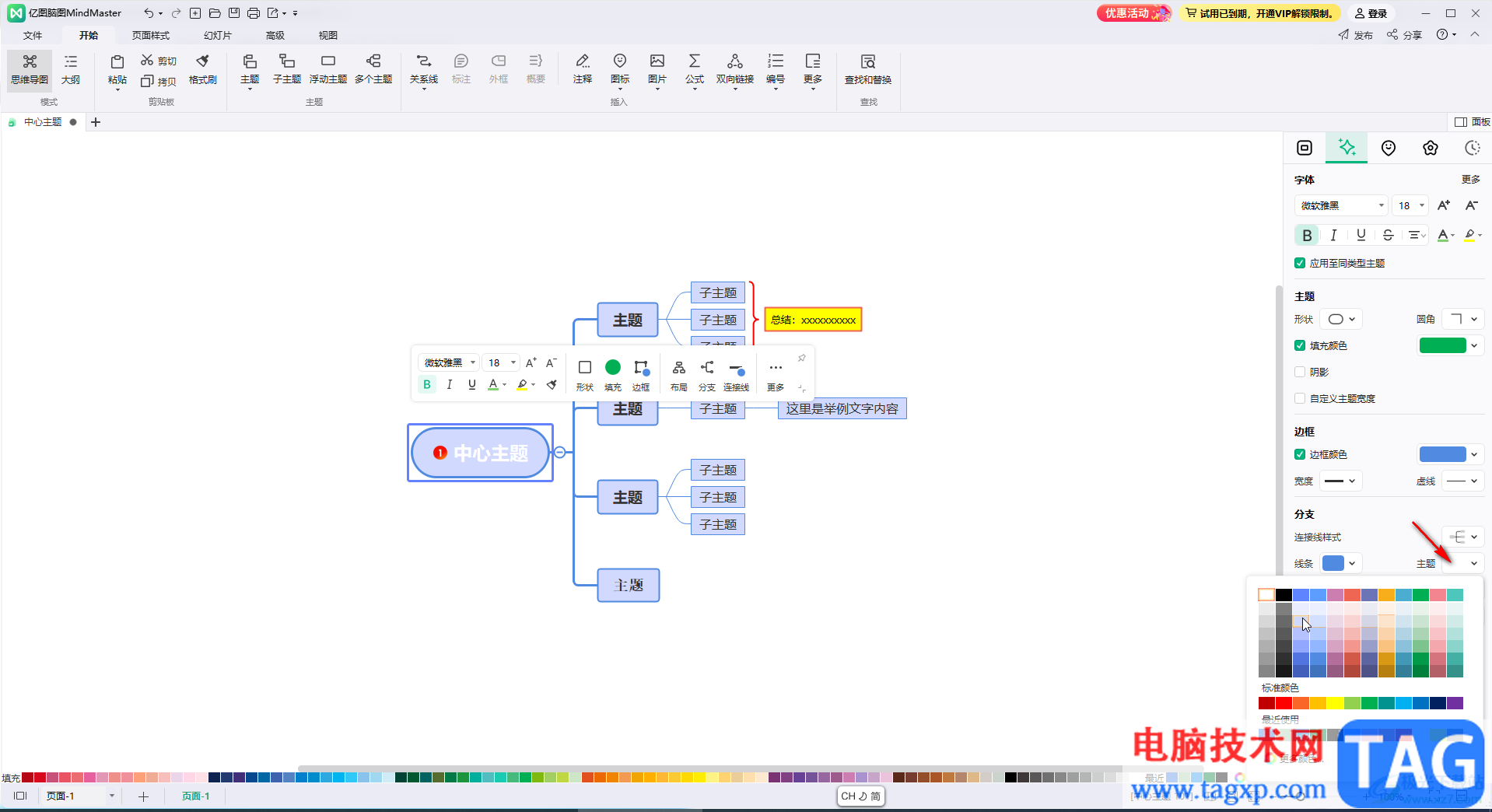Open the emoji sticker panel icon
Viewport: 1492px width, 812px height.
point(1389,148)
